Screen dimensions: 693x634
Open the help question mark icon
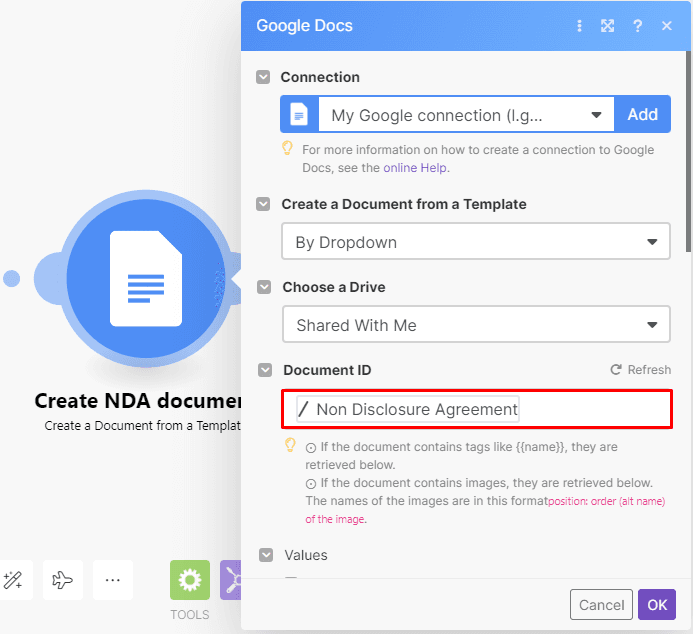coord(637,26)
